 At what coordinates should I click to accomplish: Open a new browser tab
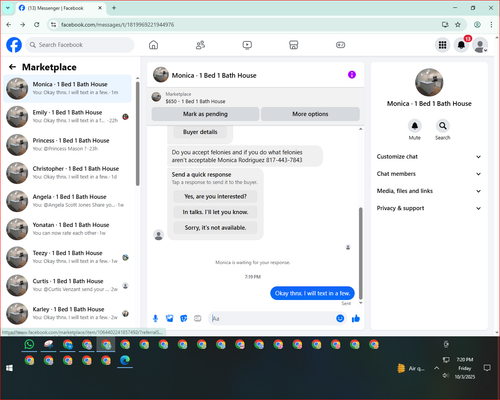[x=114, y=8]
